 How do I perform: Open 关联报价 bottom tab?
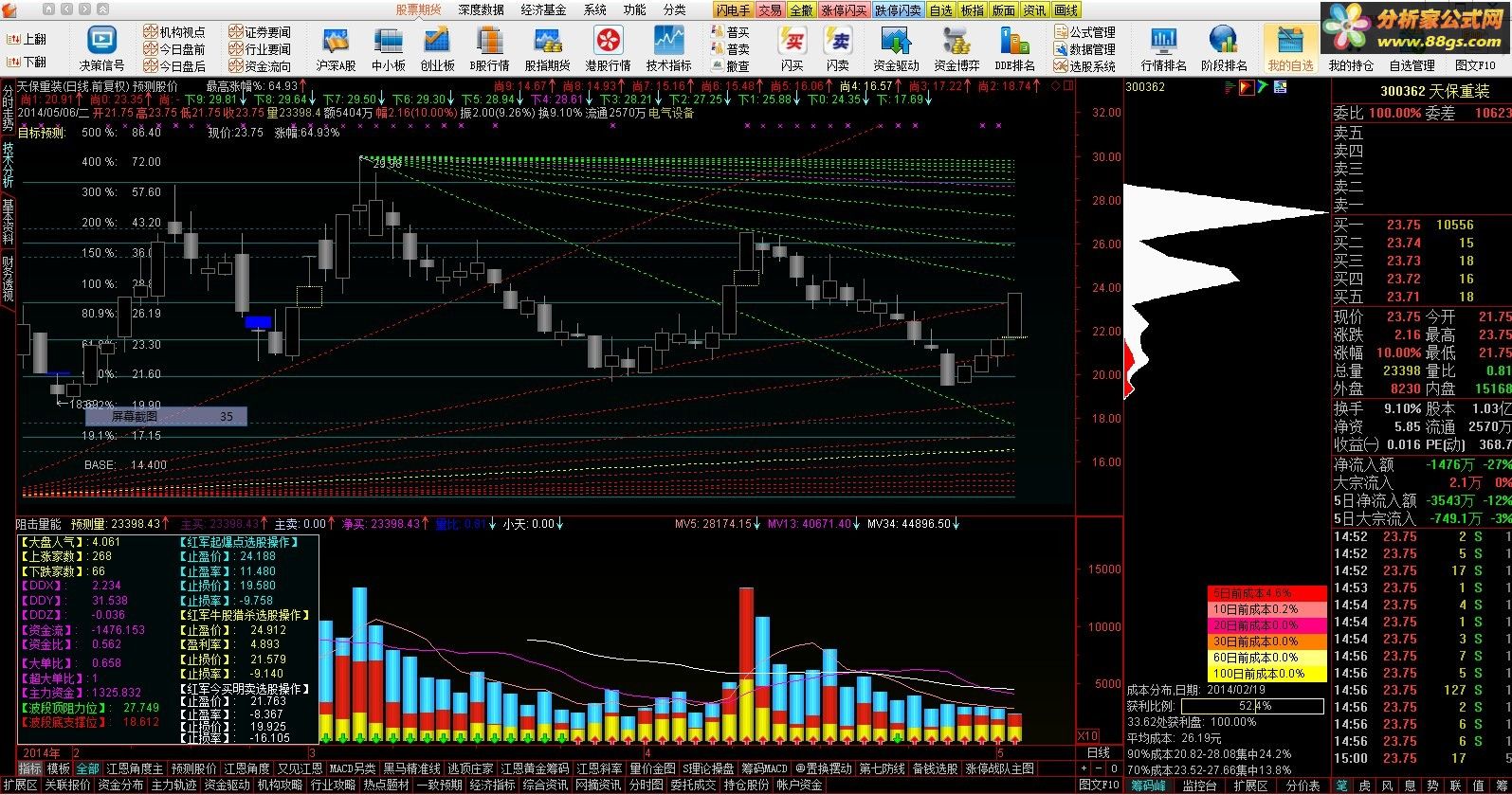[x=67, y=786]
